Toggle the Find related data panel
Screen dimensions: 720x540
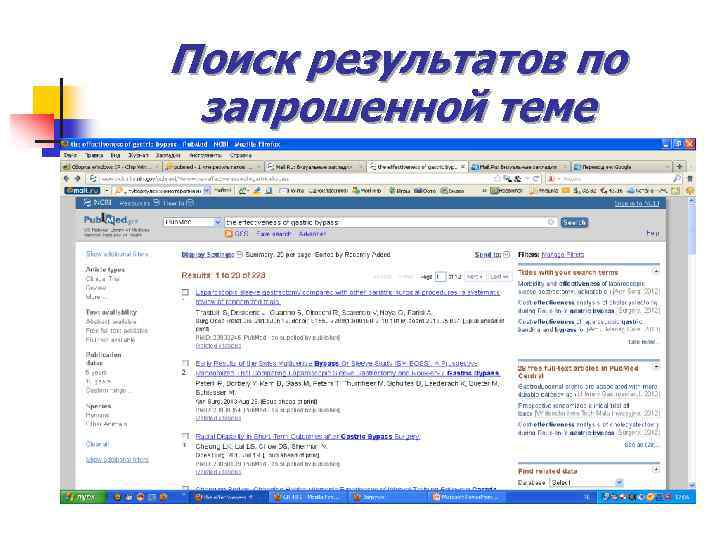click(x=656, y=470)
